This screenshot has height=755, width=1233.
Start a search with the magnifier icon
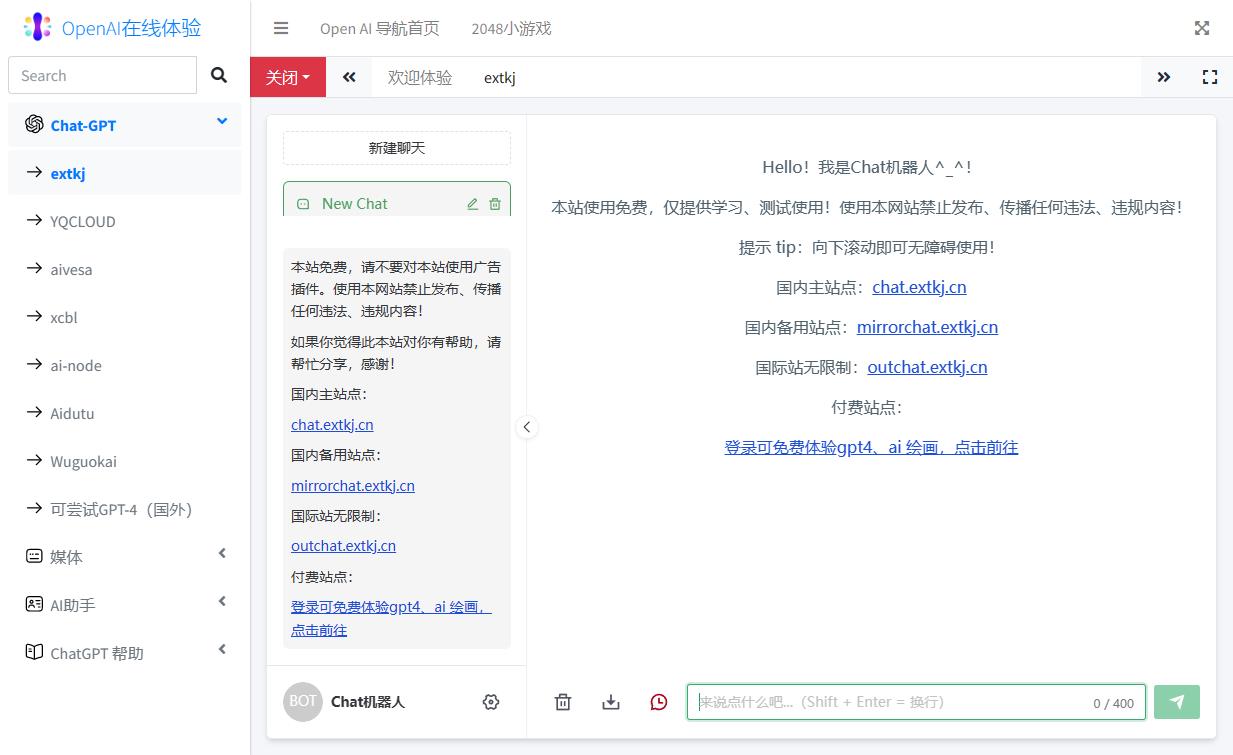[x=218, y=74]
